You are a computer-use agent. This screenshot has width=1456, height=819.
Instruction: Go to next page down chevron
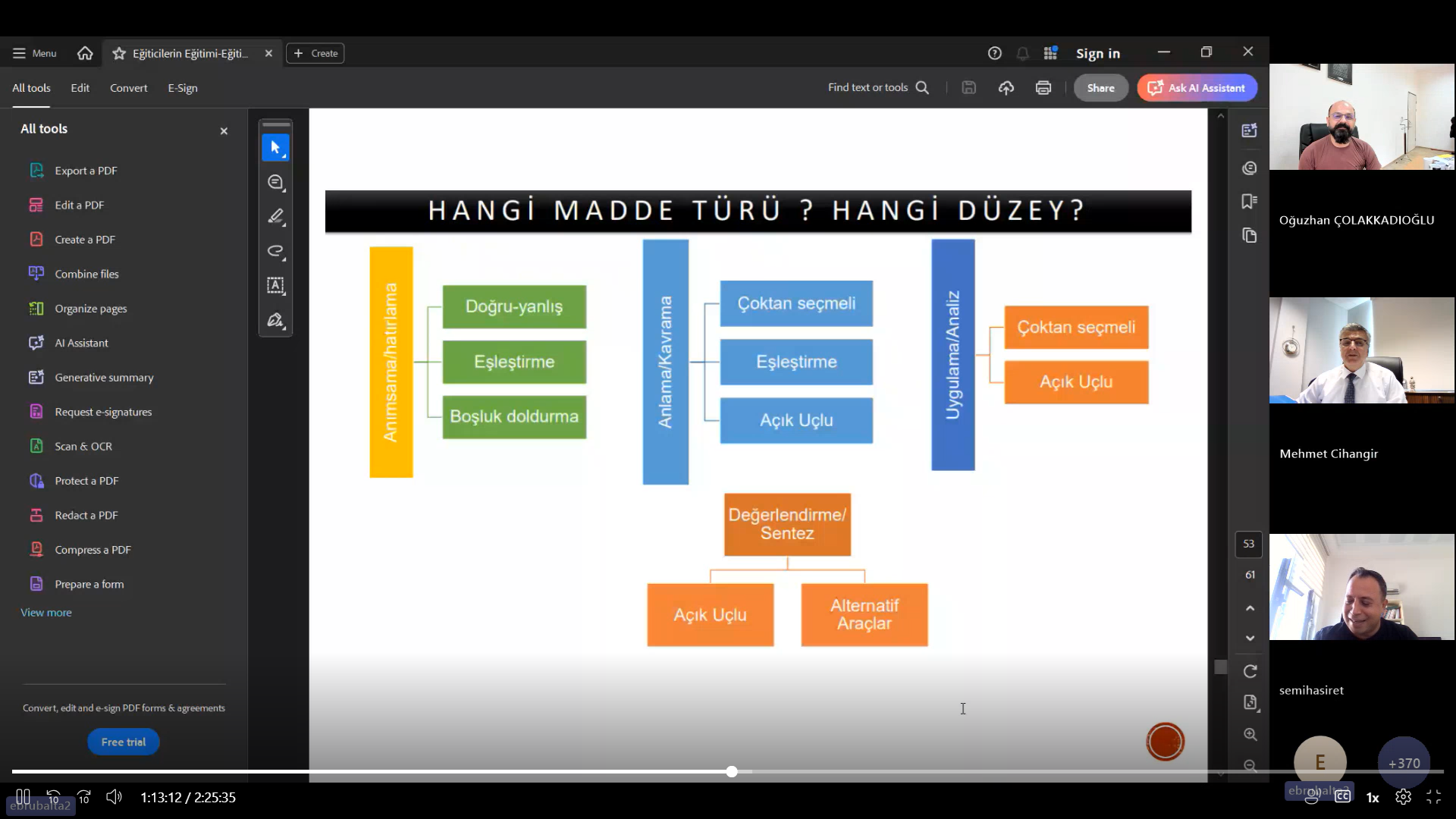point(1250,639)
